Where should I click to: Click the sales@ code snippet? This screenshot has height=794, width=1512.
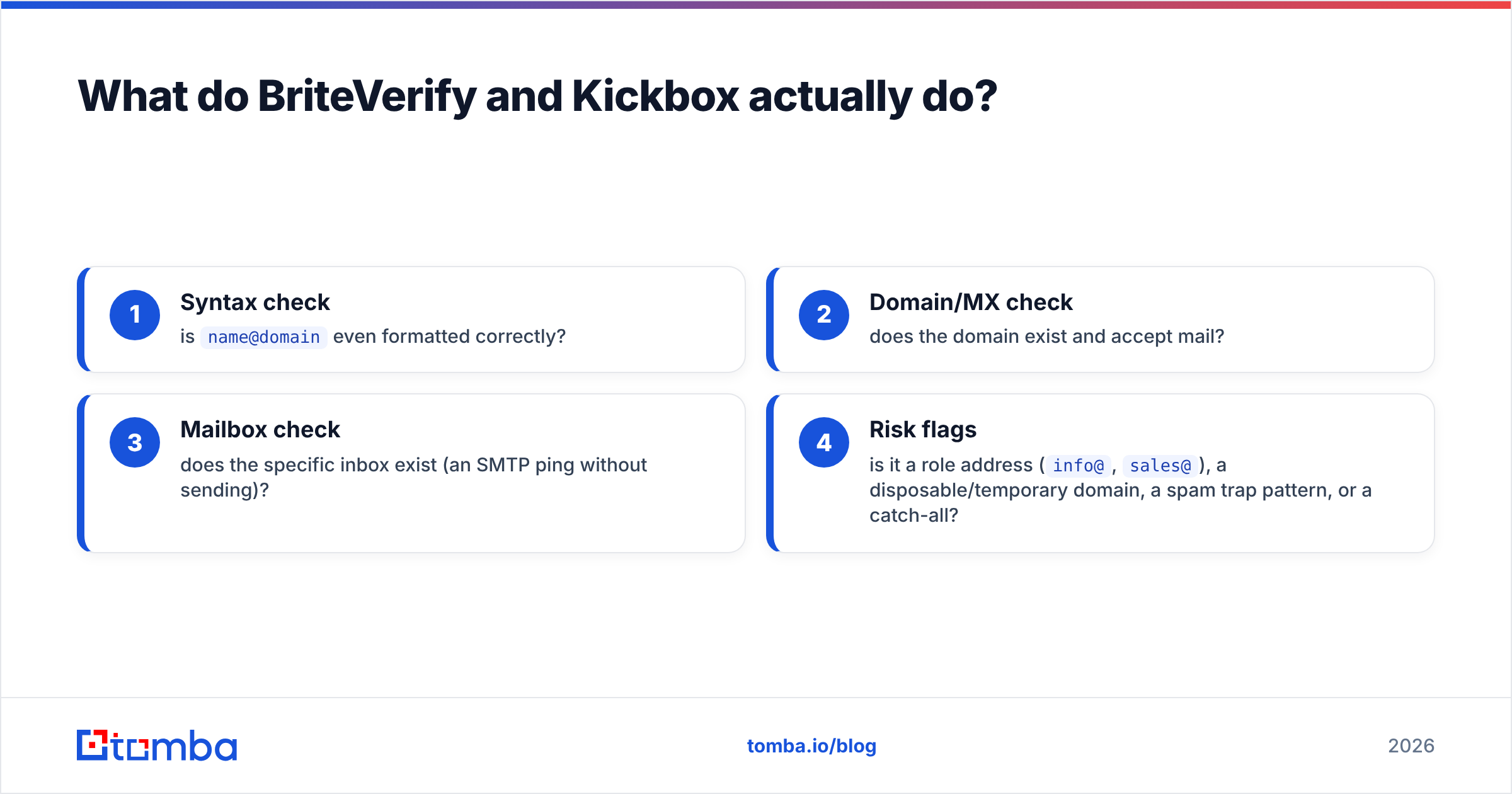(x=1160, y=466)
